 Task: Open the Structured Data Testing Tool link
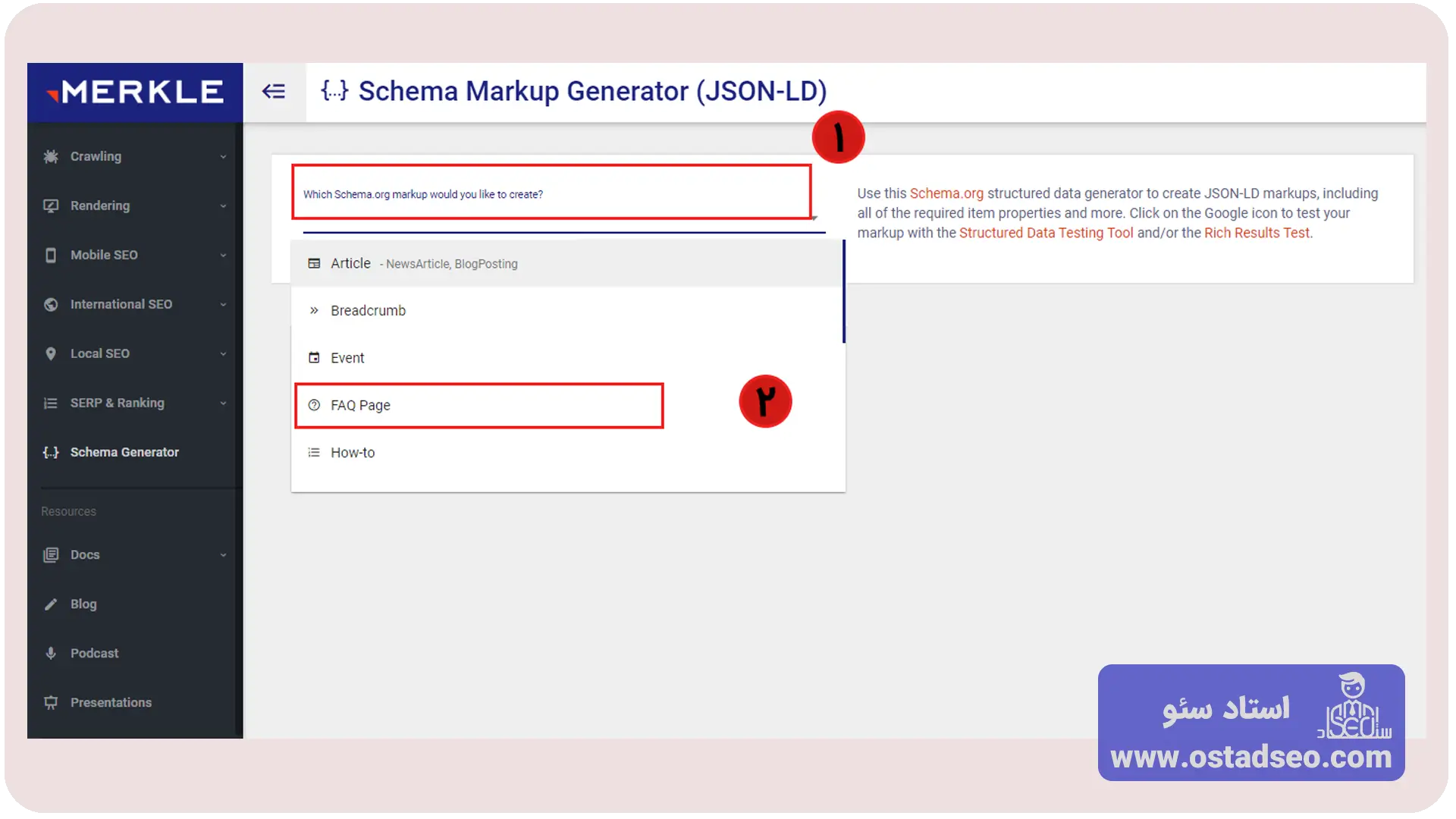click(1046, 233)
